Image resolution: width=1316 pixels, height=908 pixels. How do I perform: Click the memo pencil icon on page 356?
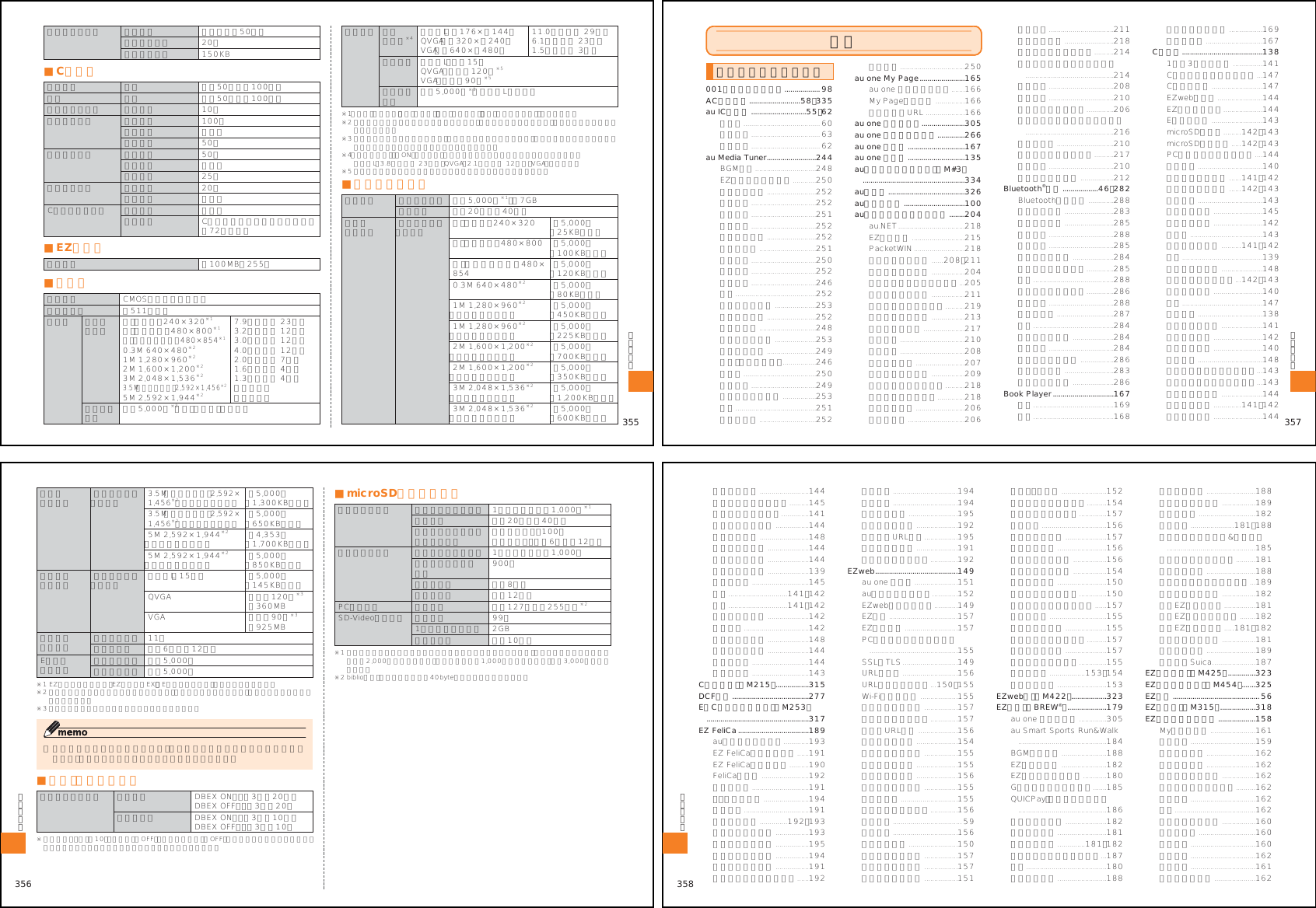(52, 729)
